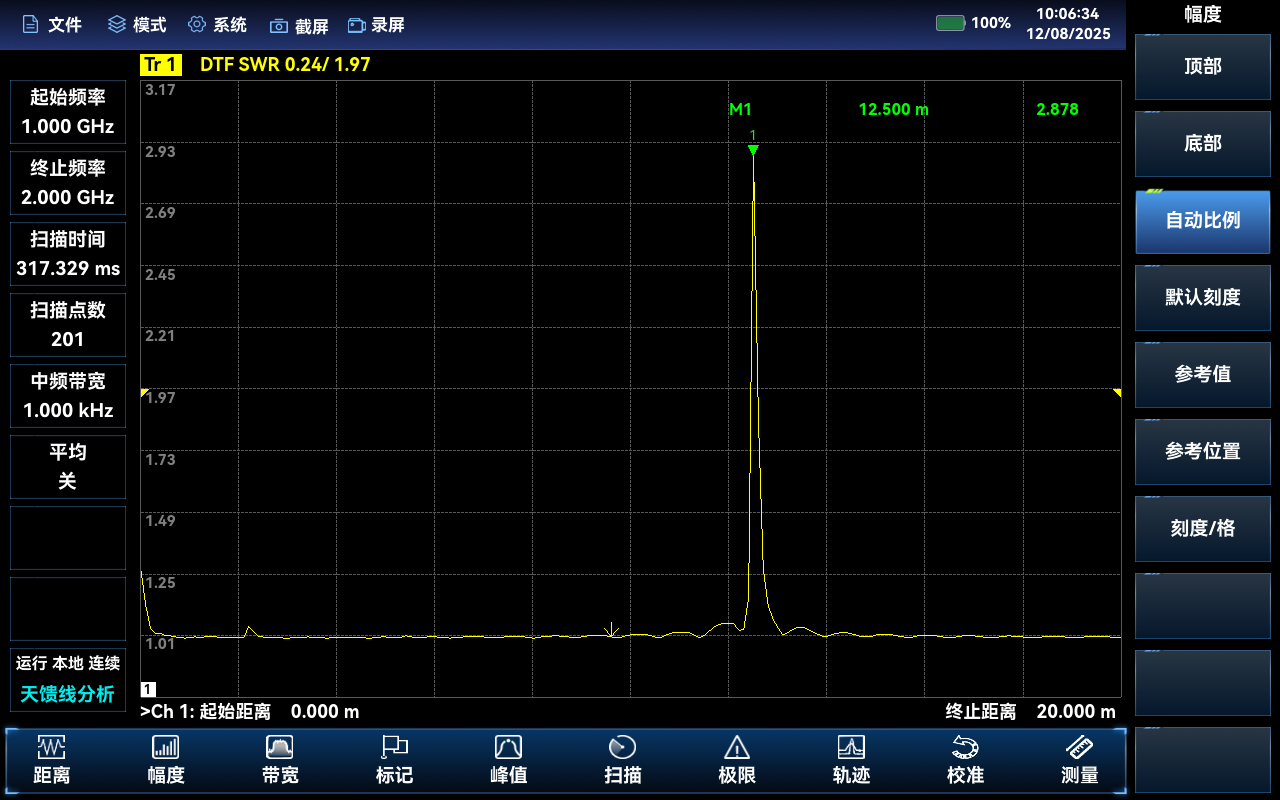Select the yellow reference level marker at 1.97
The height and width of the screenshot is (800, 1280).
point(144,393)
